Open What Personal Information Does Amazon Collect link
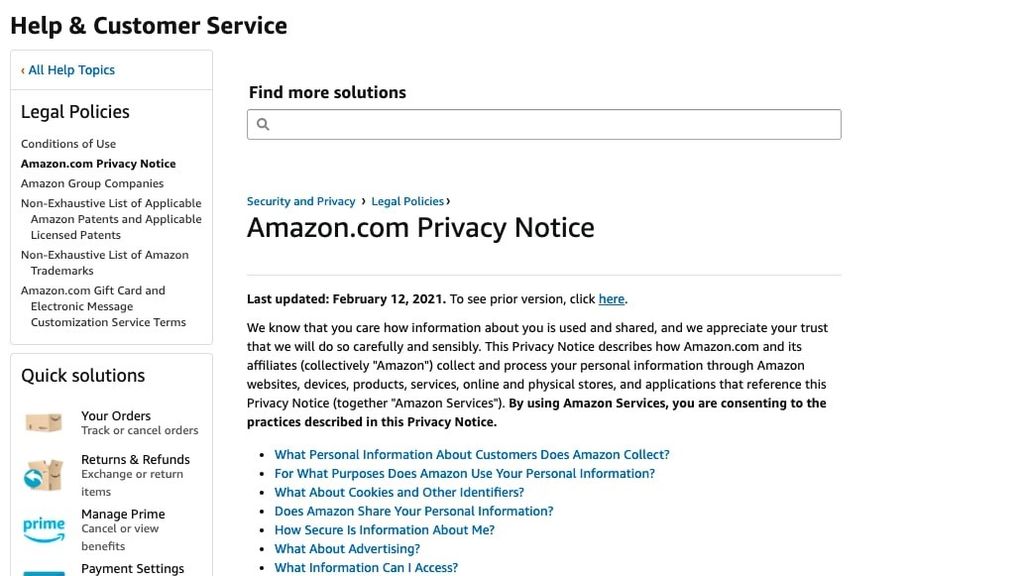Viewport: 1024px width, 576px height. point(471,454)
